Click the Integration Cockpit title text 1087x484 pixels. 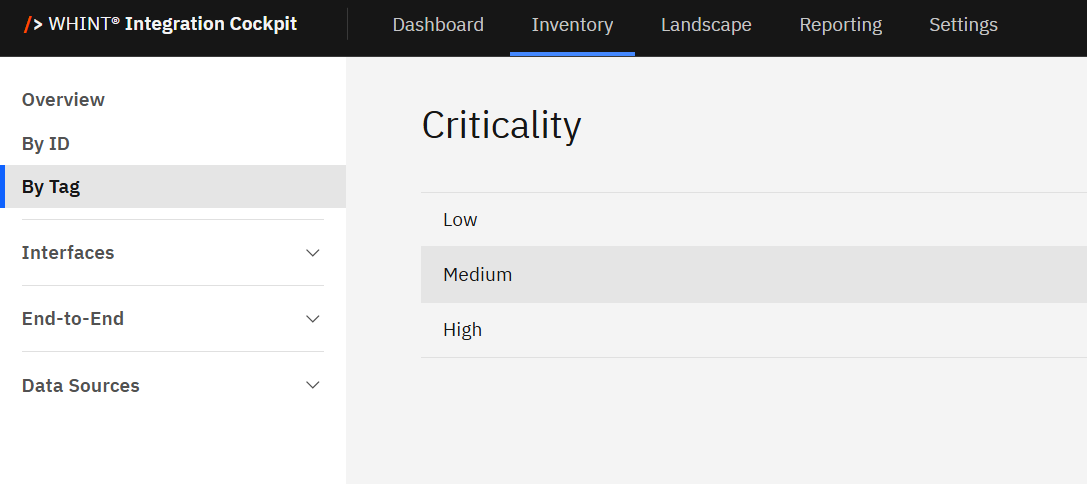point(211,24)
